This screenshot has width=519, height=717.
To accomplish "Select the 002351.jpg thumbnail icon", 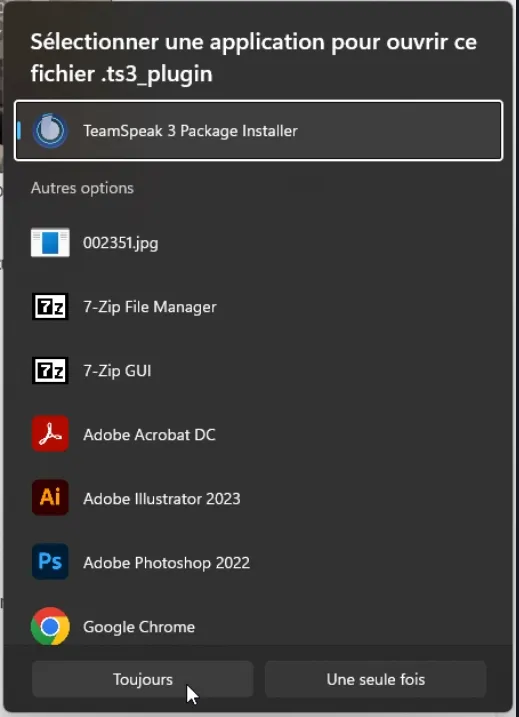I will pos(50,243).
